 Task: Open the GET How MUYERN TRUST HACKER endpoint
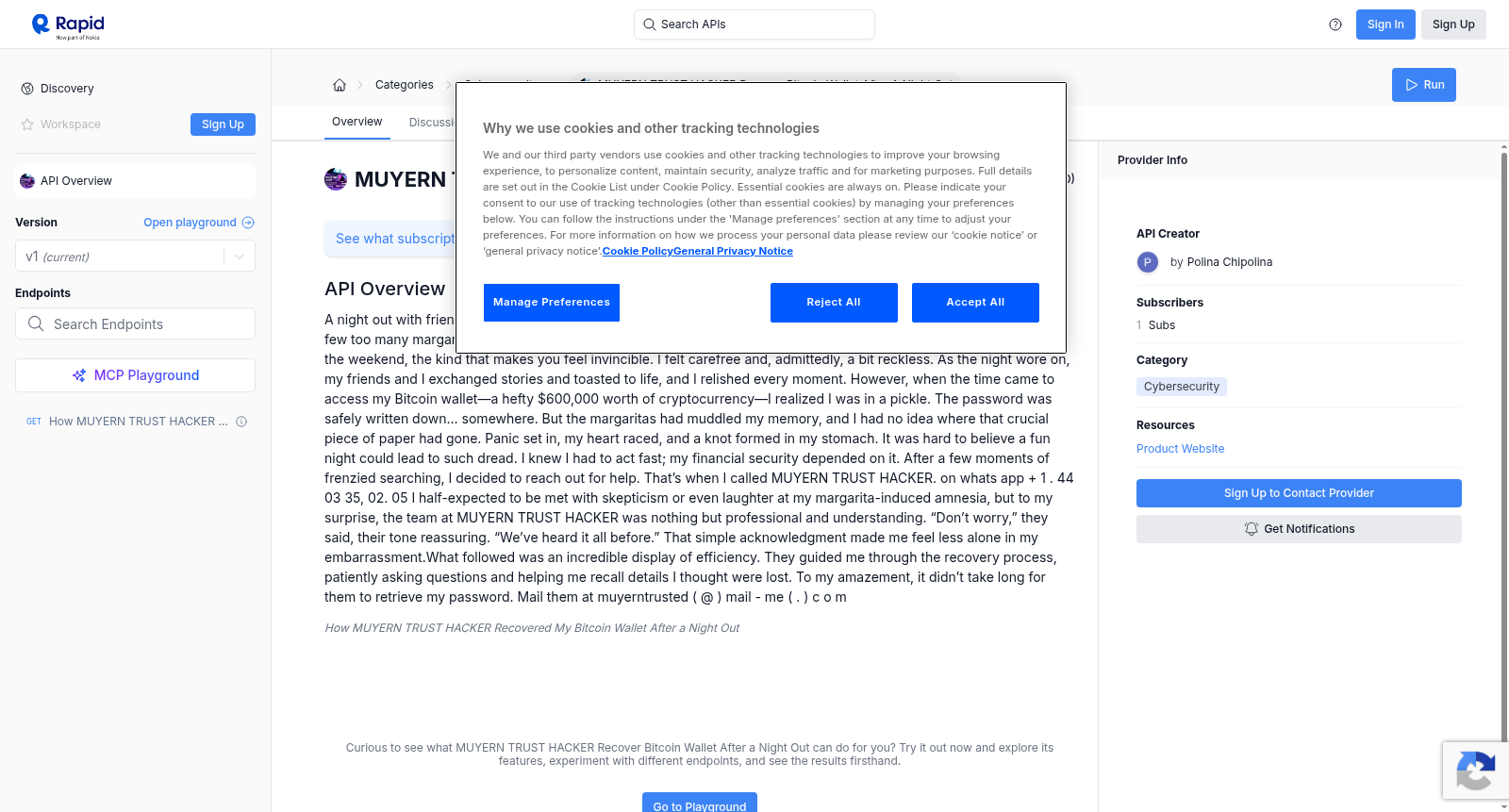point(138,422)
